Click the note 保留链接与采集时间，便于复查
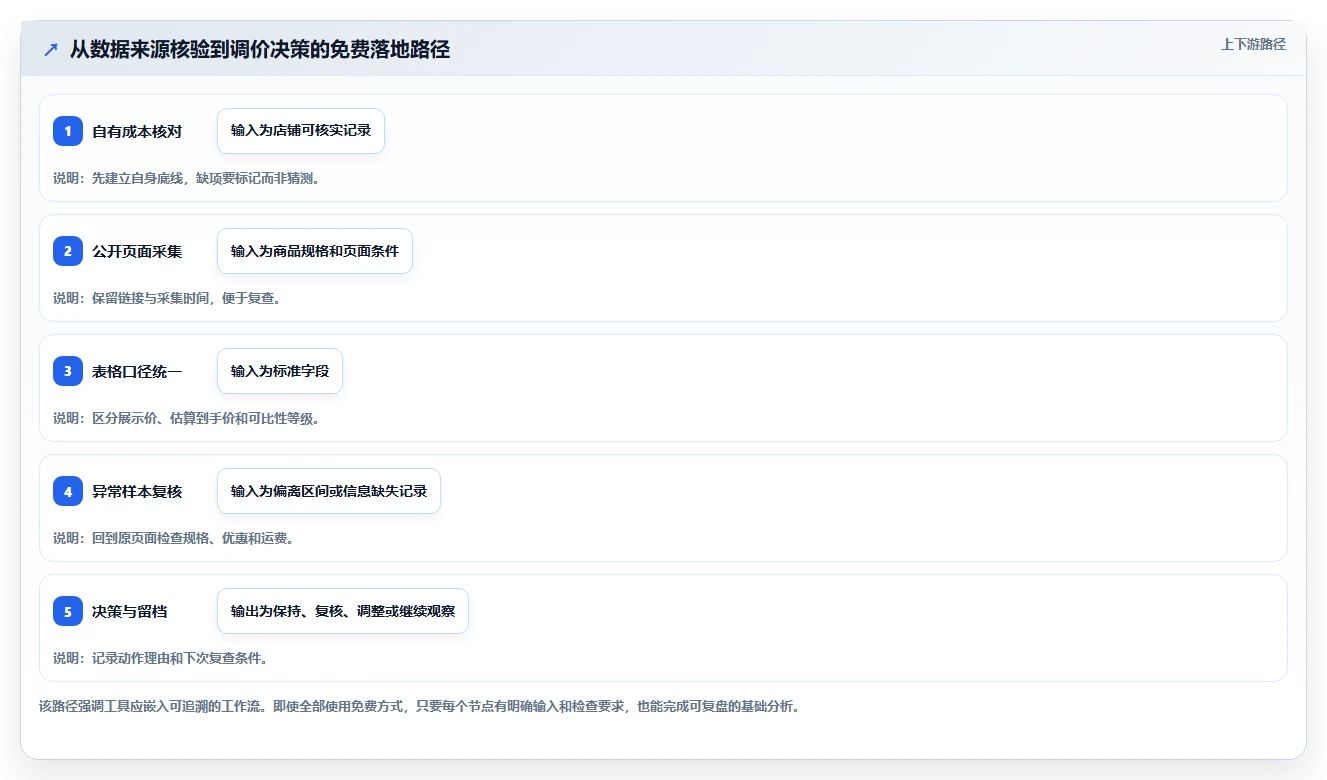 [x=167, y=298]
